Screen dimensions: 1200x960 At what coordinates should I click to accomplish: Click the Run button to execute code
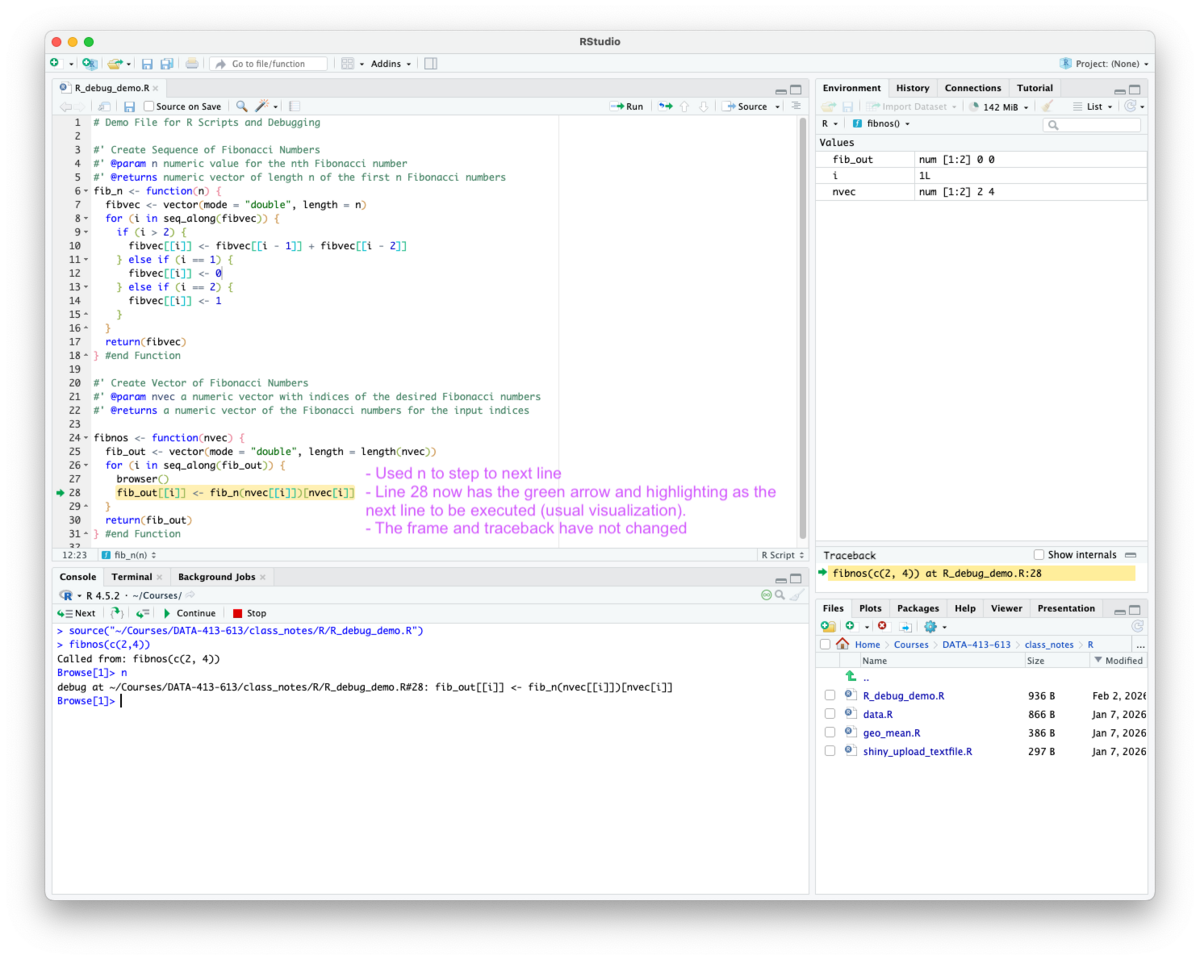coord(628,106)
